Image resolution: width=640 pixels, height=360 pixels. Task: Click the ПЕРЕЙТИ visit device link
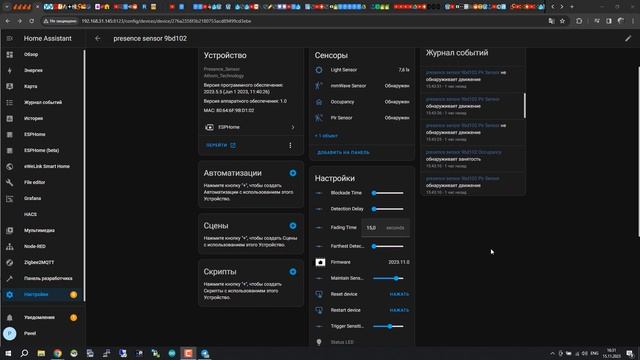tap(220, 145)
